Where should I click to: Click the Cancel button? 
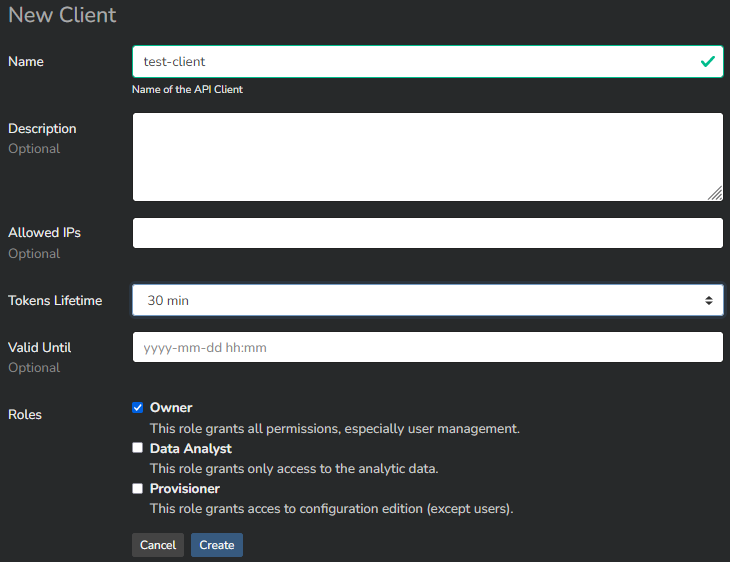pyautogui.click(x=158, y=545)
